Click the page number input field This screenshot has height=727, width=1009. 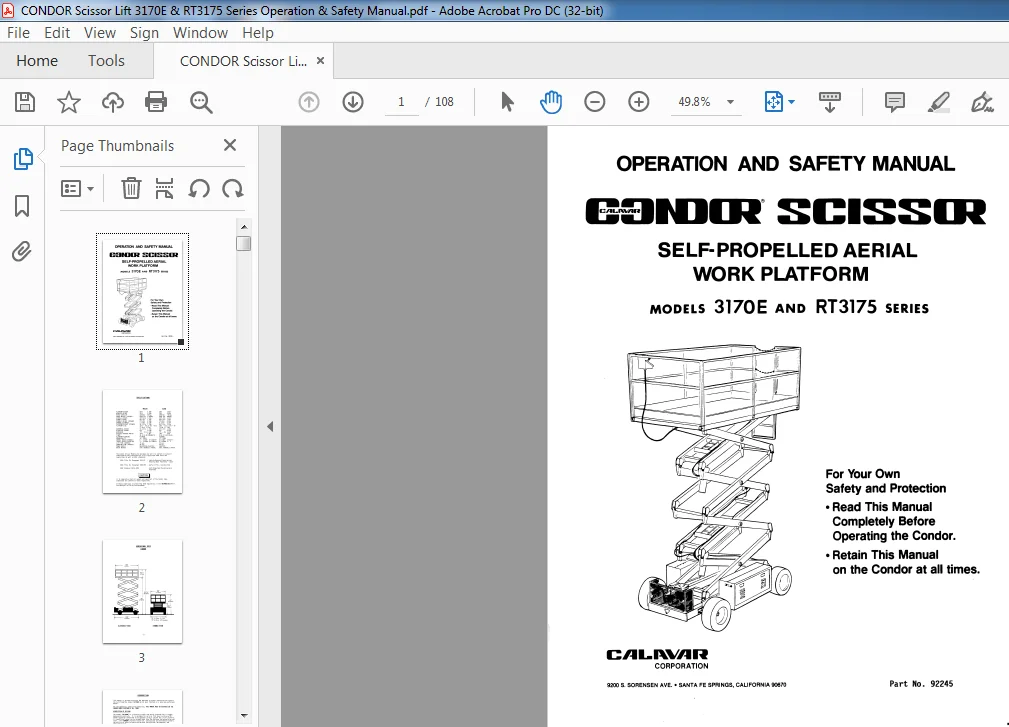coord(401,102)
